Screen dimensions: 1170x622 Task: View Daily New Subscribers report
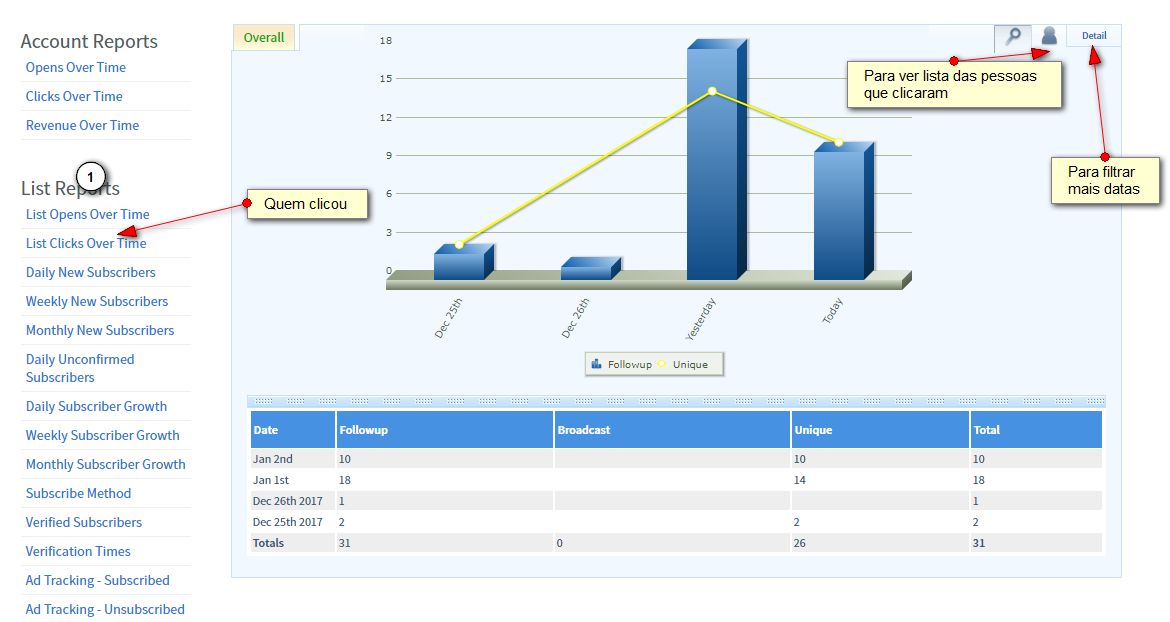click(x=90, y=272)
